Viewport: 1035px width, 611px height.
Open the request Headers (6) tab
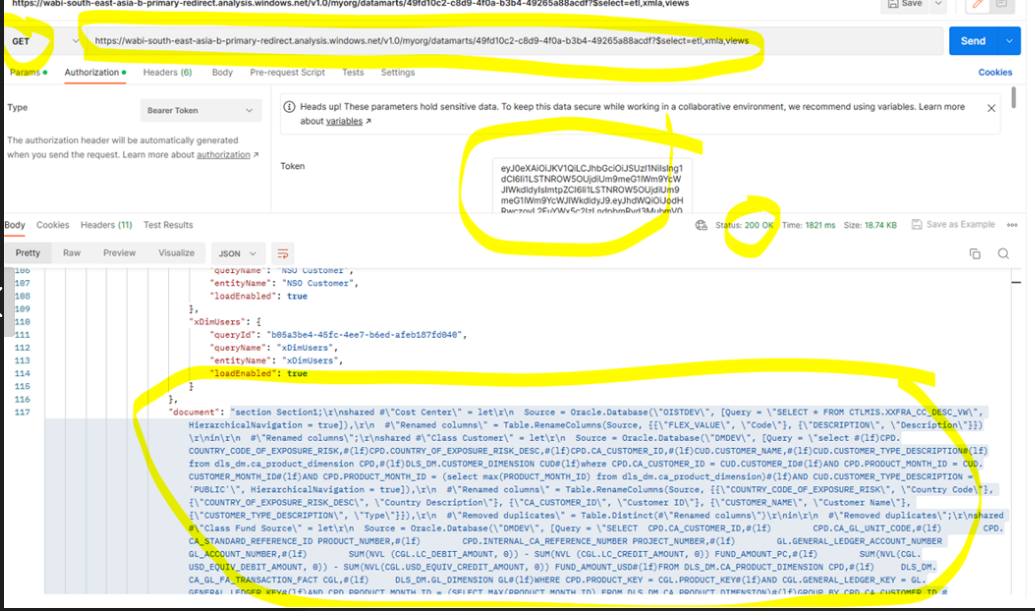pos(168,73)
